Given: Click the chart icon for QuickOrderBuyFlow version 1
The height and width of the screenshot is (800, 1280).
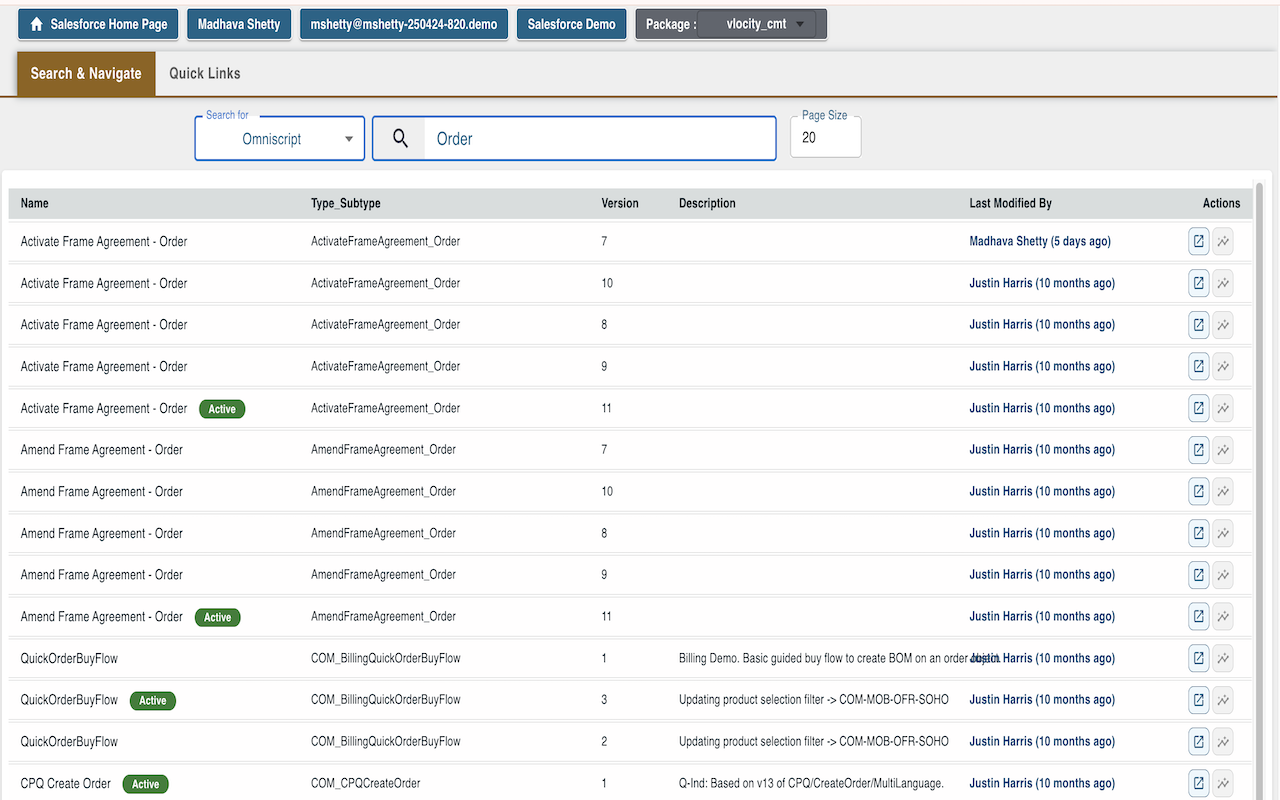Looking at the screenshot, I should [x=1223, y=658].
